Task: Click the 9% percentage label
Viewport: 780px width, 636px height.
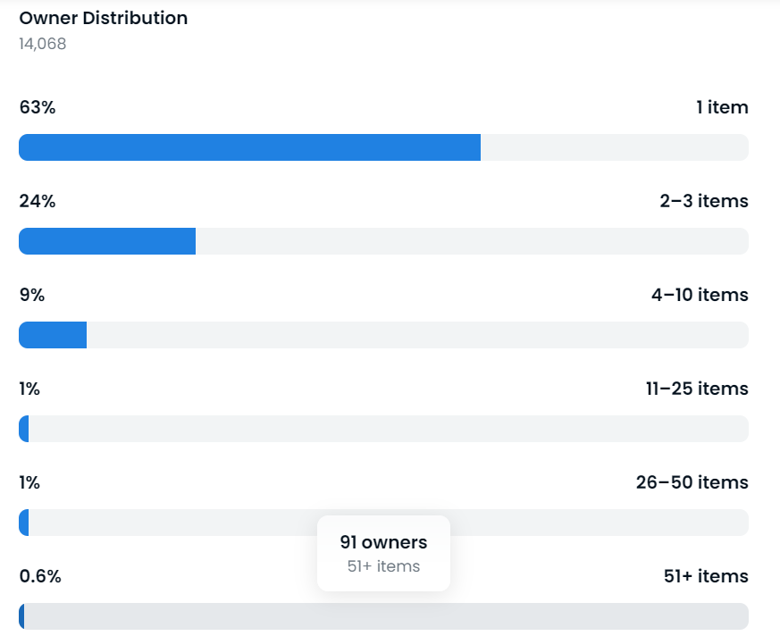Action: pyautogui.click(x=32, y=295)
